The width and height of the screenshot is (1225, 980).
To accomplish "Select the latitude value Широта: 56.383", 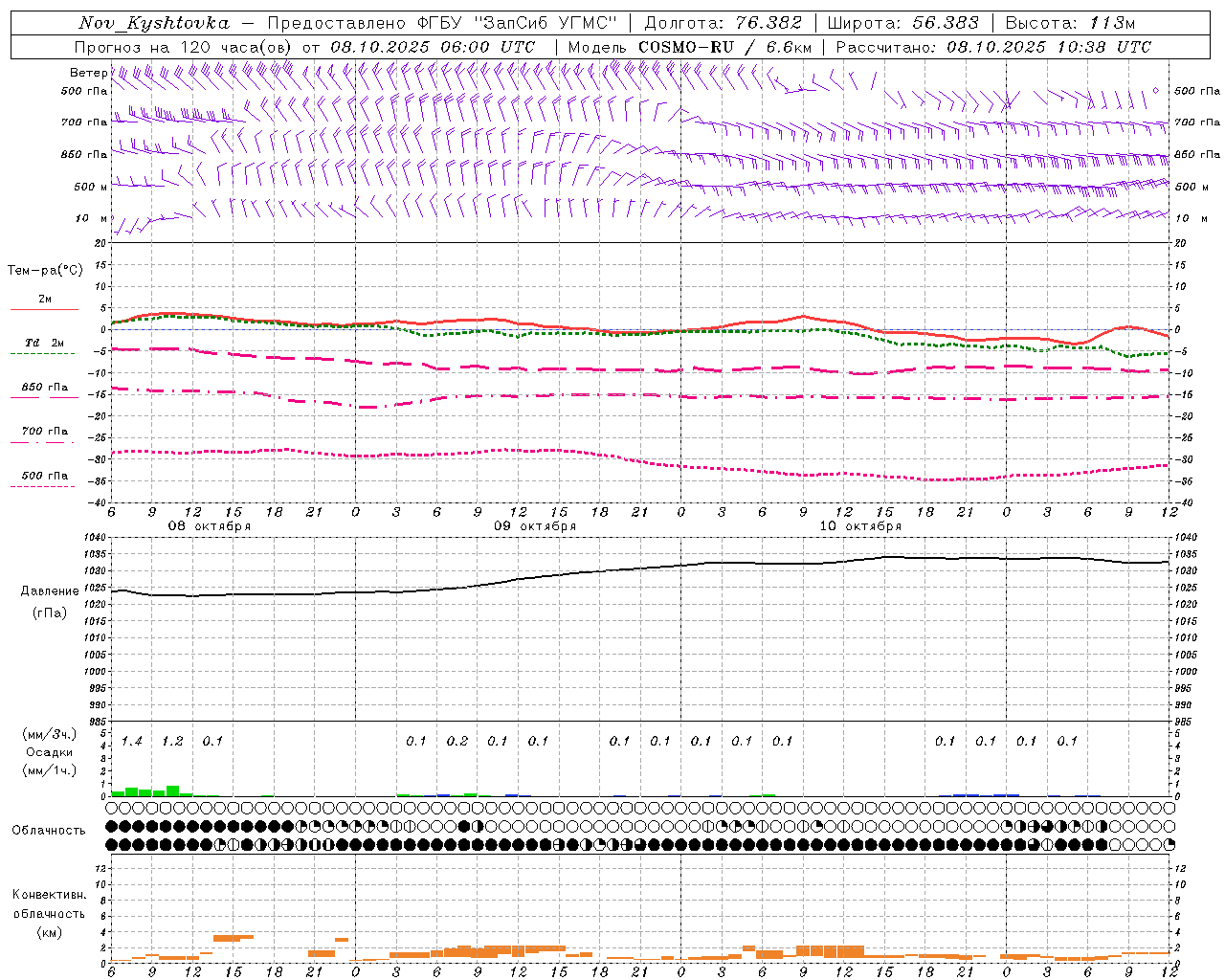I will 902,23.
